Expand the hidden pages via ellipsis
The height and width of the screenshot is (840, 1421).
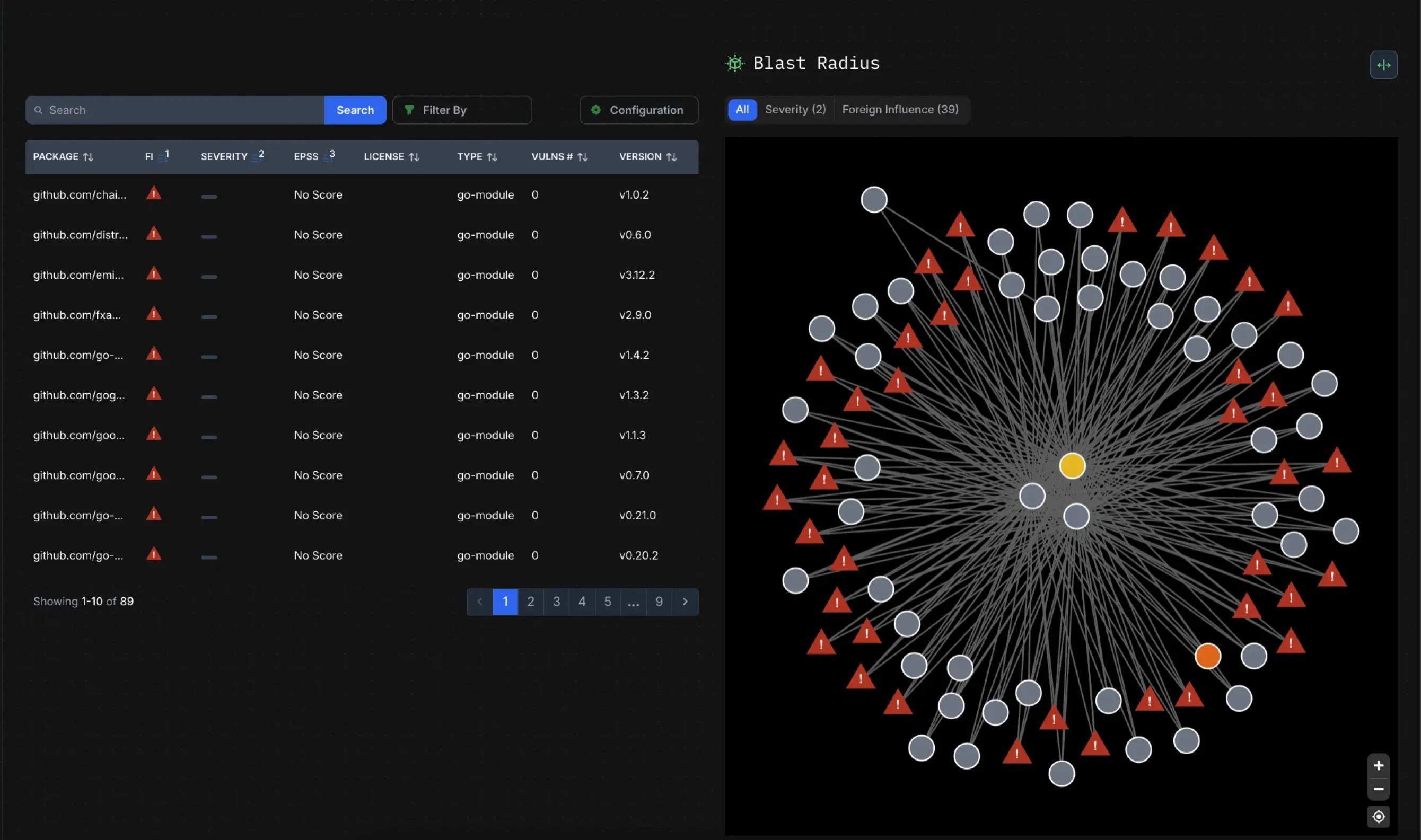[633, 601]
